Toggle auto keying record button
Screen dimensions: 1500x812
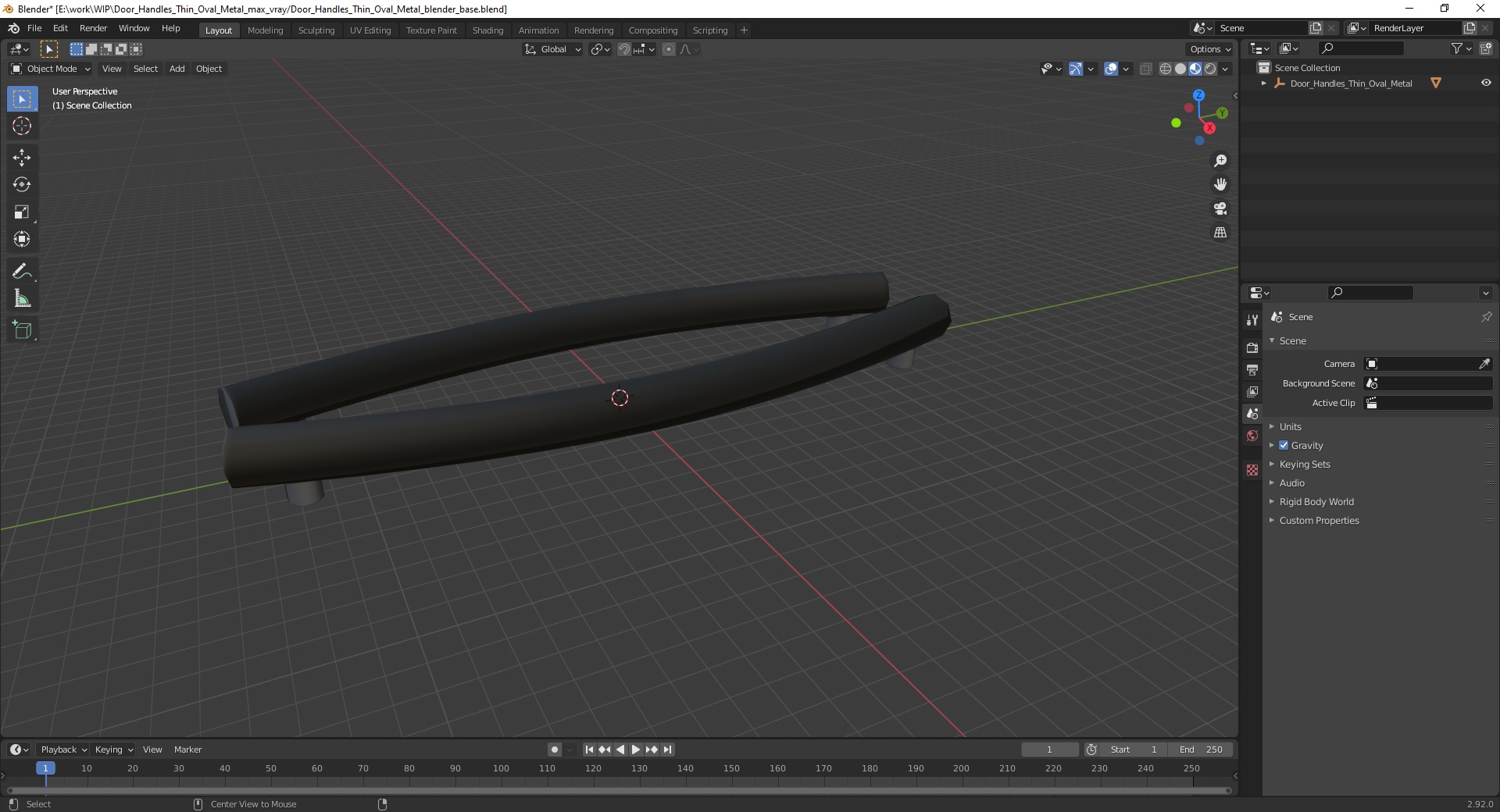point(555,750)
